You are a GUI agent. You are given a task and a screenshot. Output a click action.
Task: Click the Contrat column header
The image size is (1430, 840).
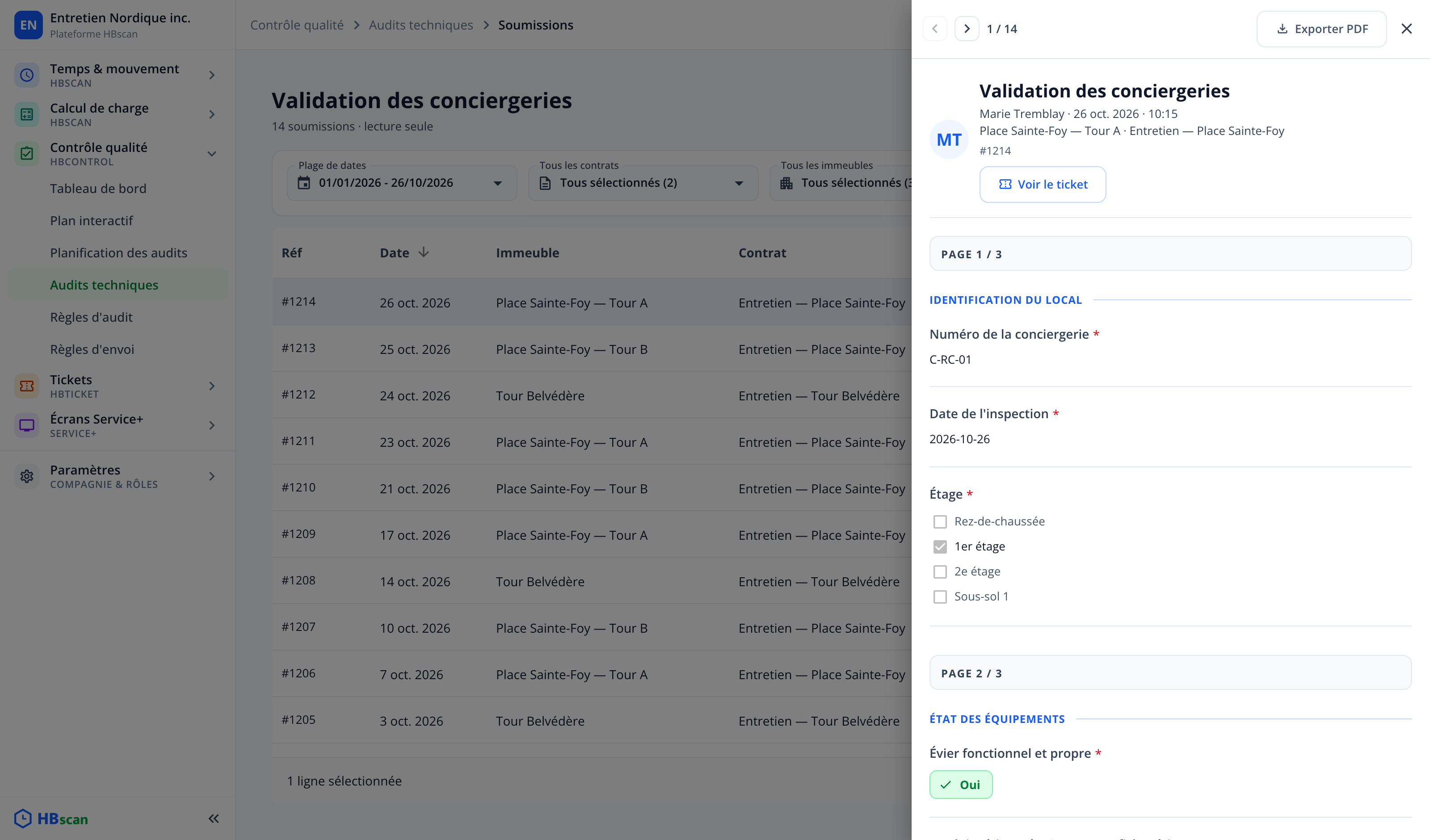(762, 252)
